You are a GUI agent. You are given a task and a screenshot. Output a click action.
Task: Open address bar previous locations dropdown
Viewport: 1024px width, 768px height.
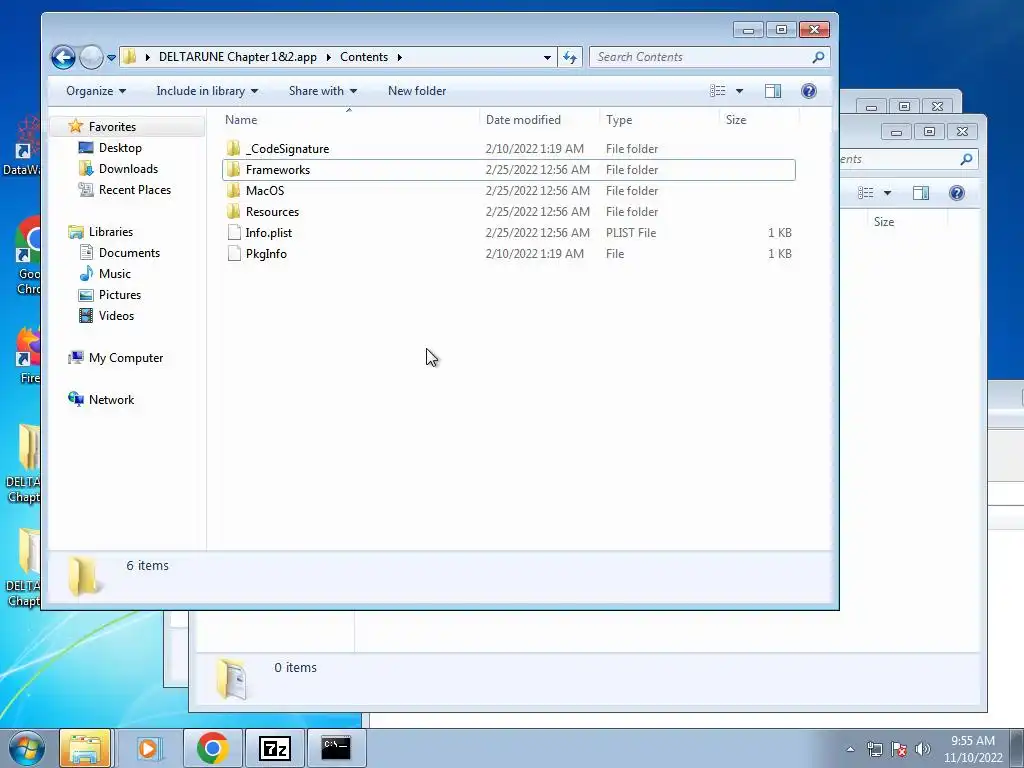547,57
